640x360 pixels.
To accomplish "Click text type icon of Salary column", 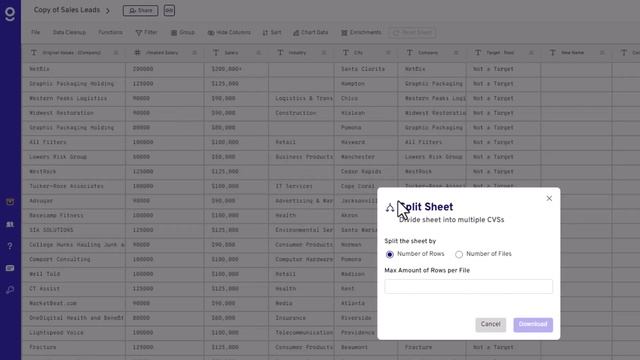I will pyautogui.click(x=216, y=53).
